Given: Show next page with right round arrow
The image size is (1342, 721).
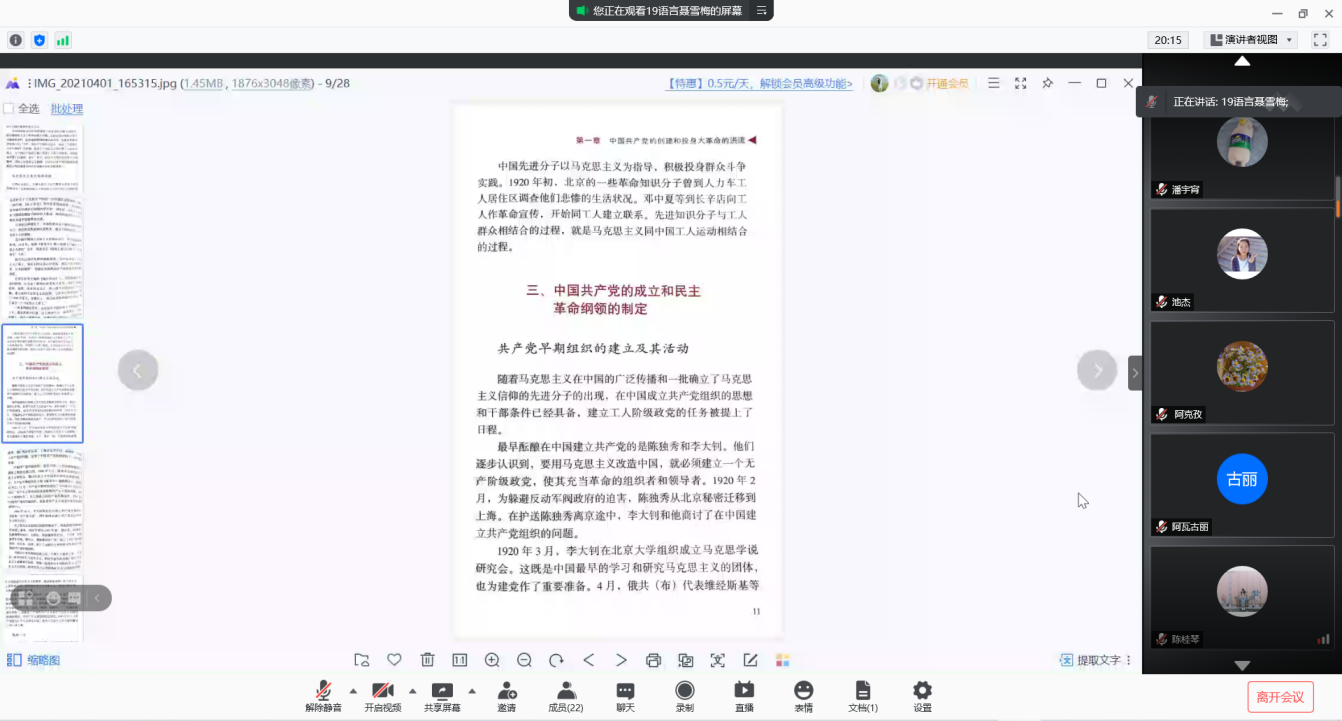Looking at the screenshot, I should click(1097, 370).
